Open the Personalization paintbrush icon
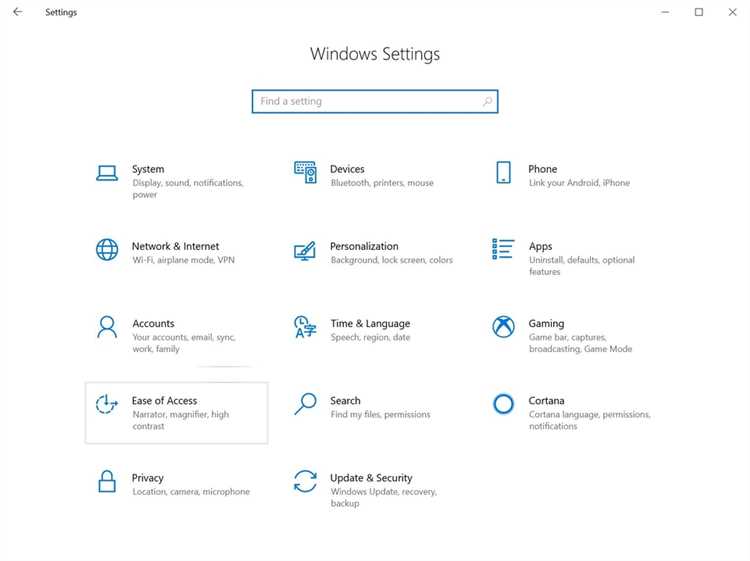This screenshot has height=561, width=750. (x=305, y=250)
